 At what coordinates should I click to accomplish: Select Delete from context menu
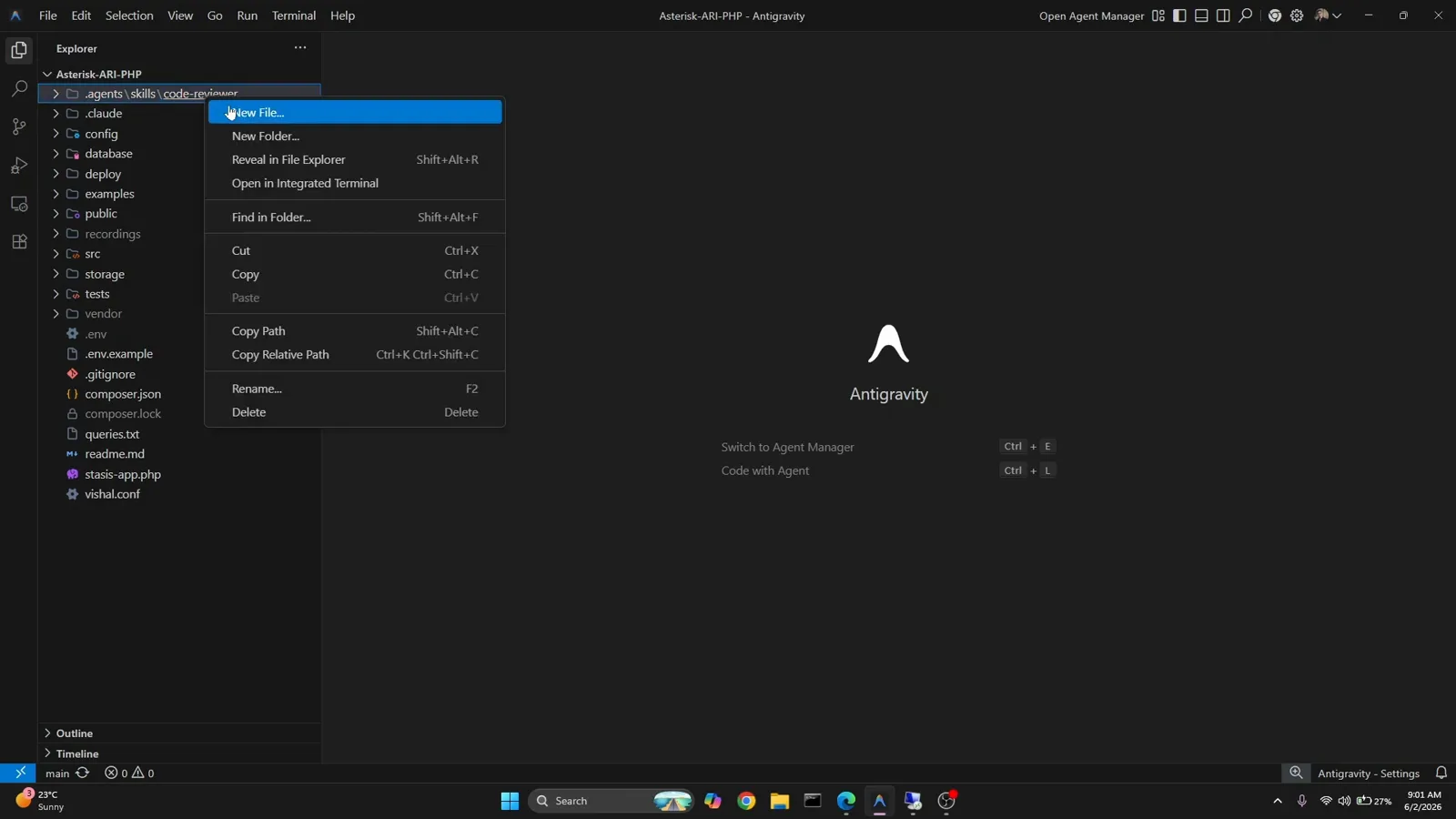click(x=355, y=412)
